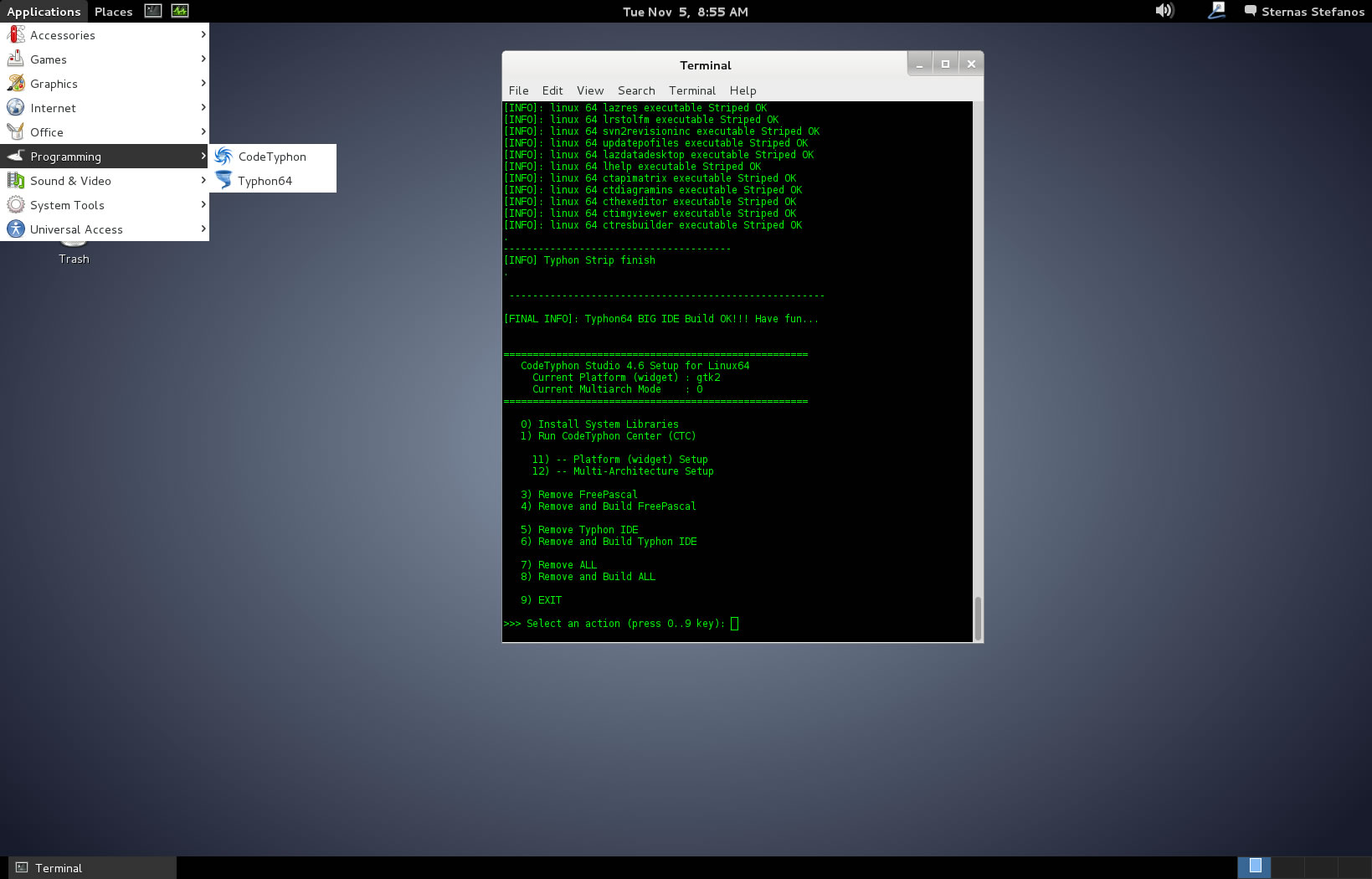1372x879 pixels.
Task: Click the Terminal window title bar
Action: (705, 64)
